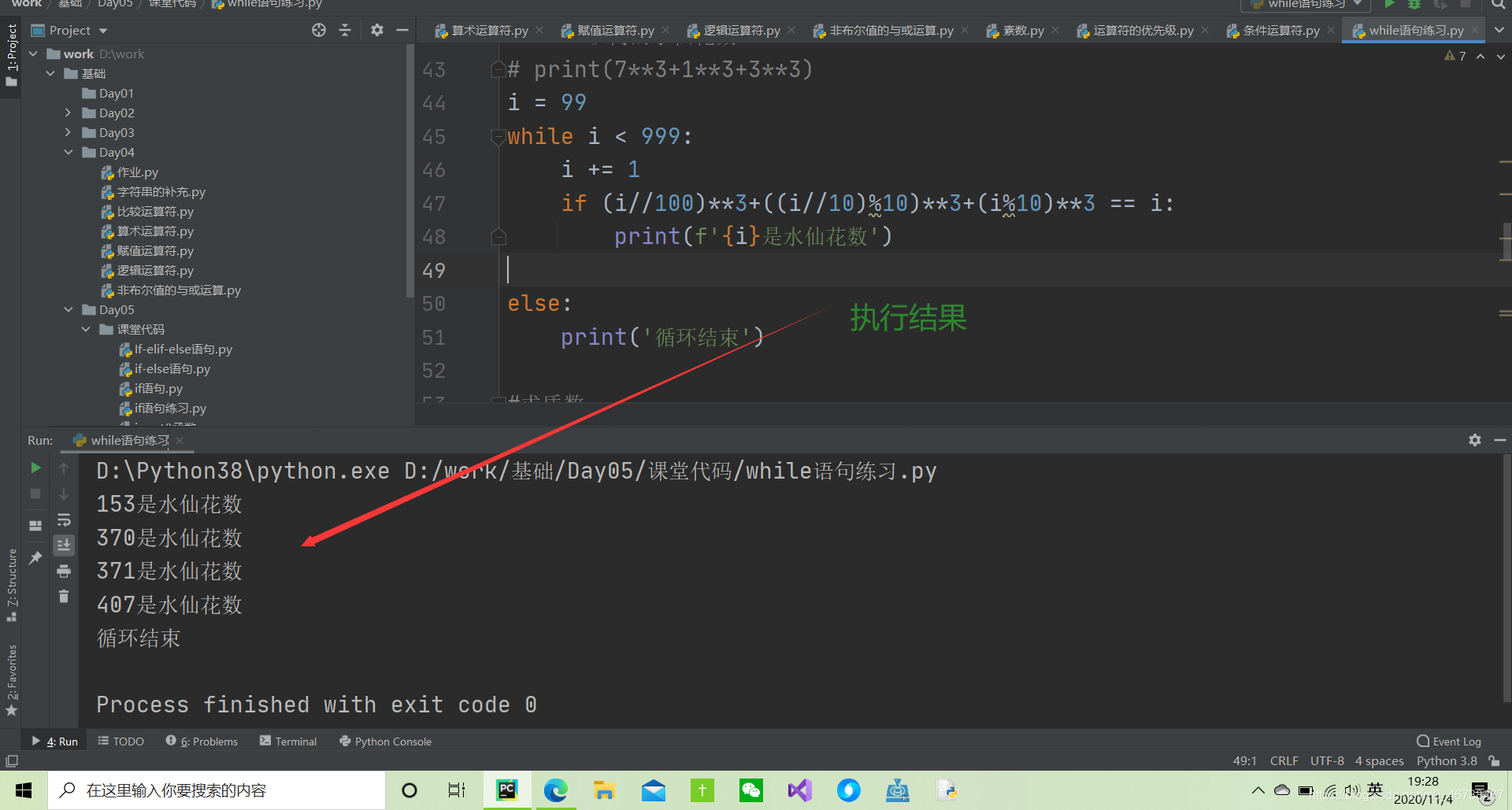Open the TODO tool window
The height and width of the screenshot is (810, 1512).
pyautogui.click(x=120, y=742)
